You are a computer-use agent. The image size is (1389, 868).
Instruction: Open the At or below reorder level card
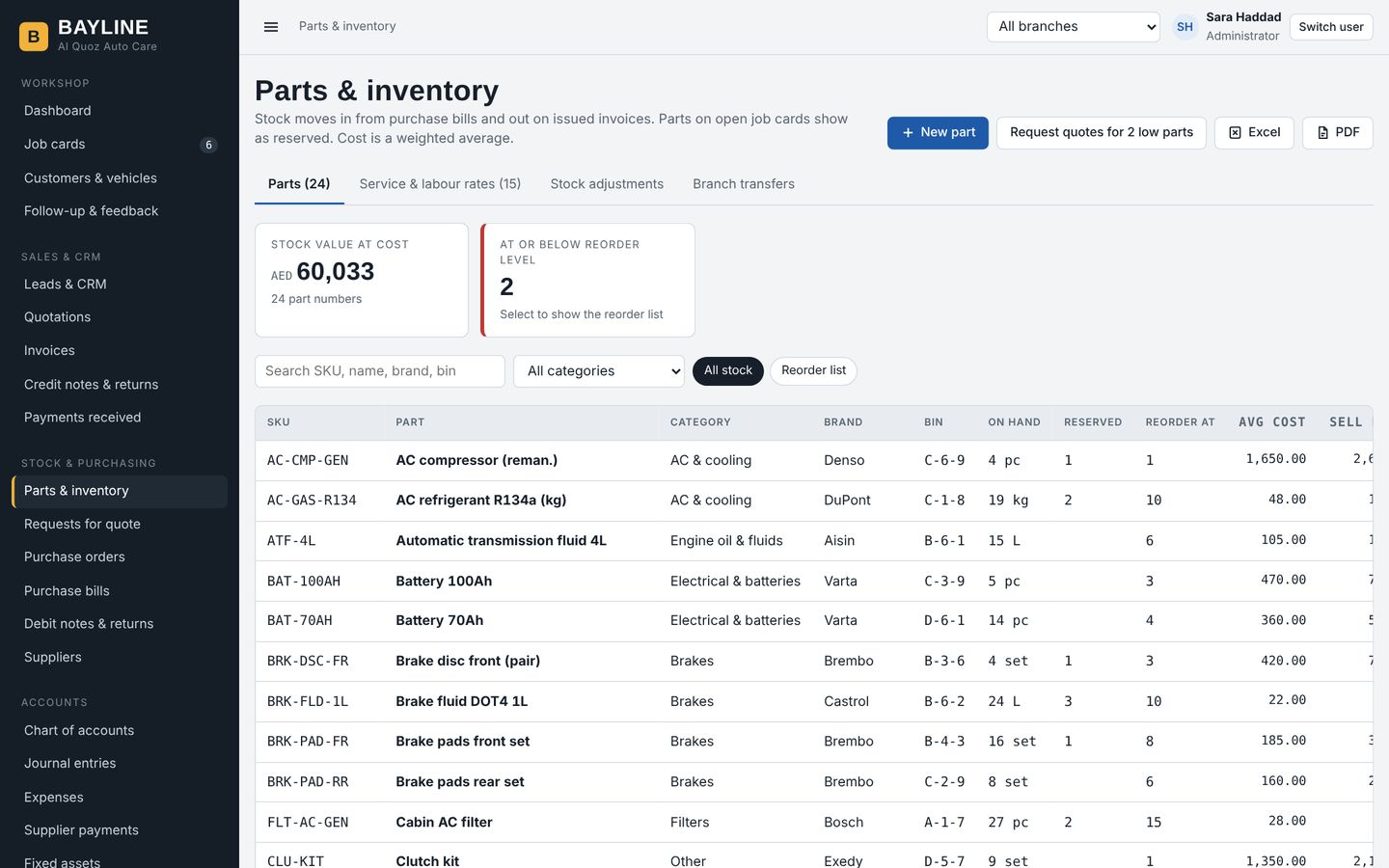[587, 280]
